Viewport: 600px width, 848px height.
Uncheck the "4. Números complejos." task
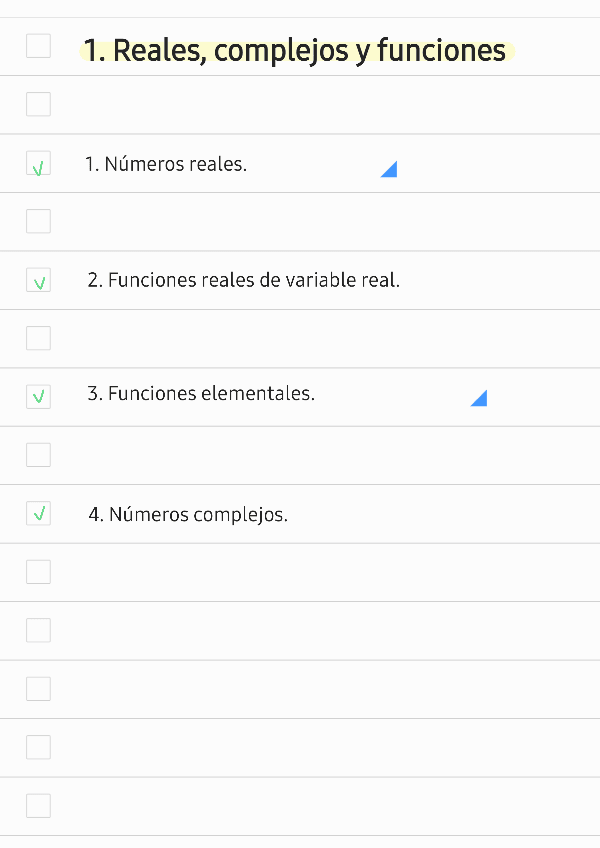tap(38, 513)
